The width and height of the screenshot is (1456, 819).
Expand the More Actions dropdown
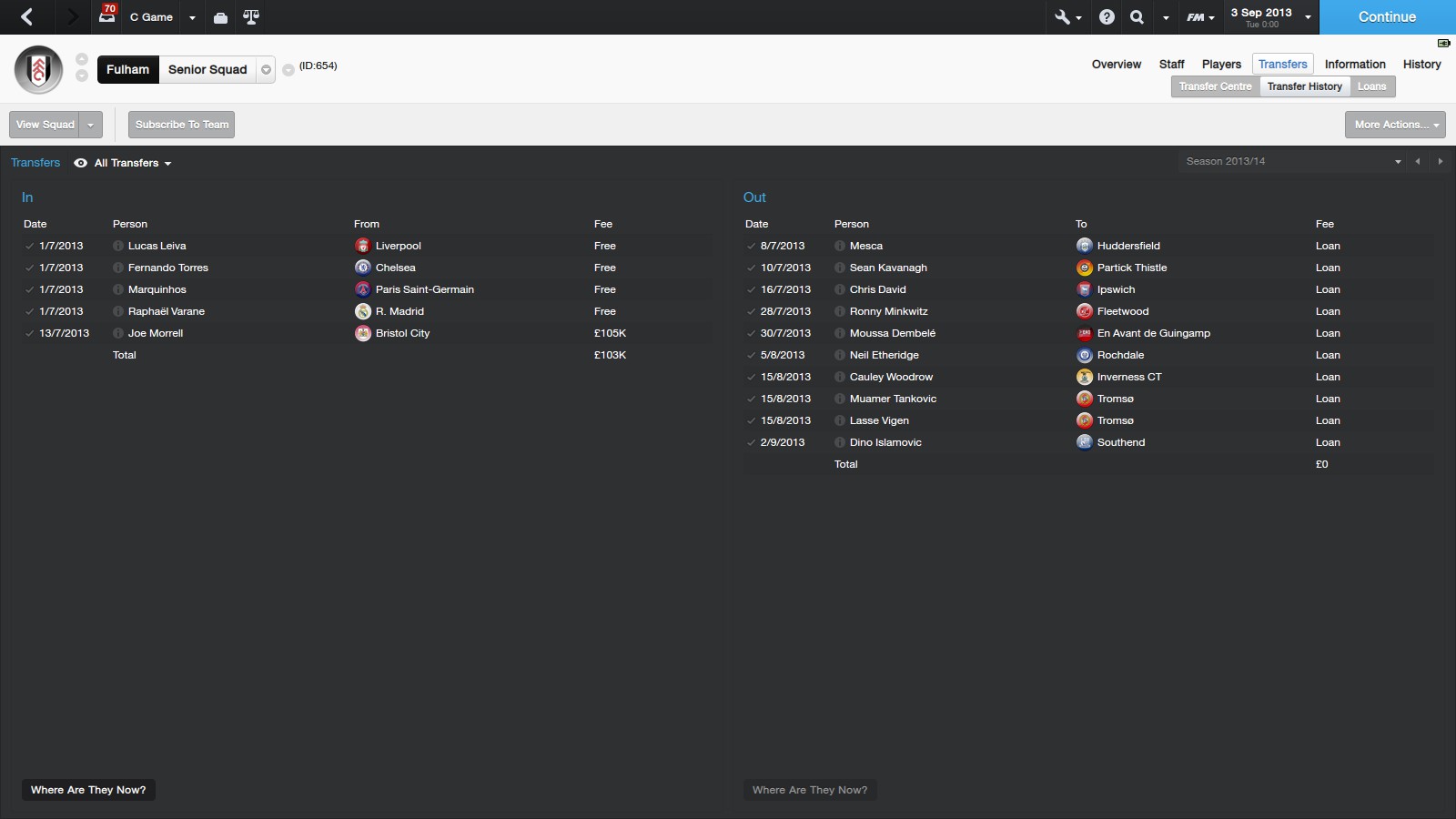pos(1395,125)
